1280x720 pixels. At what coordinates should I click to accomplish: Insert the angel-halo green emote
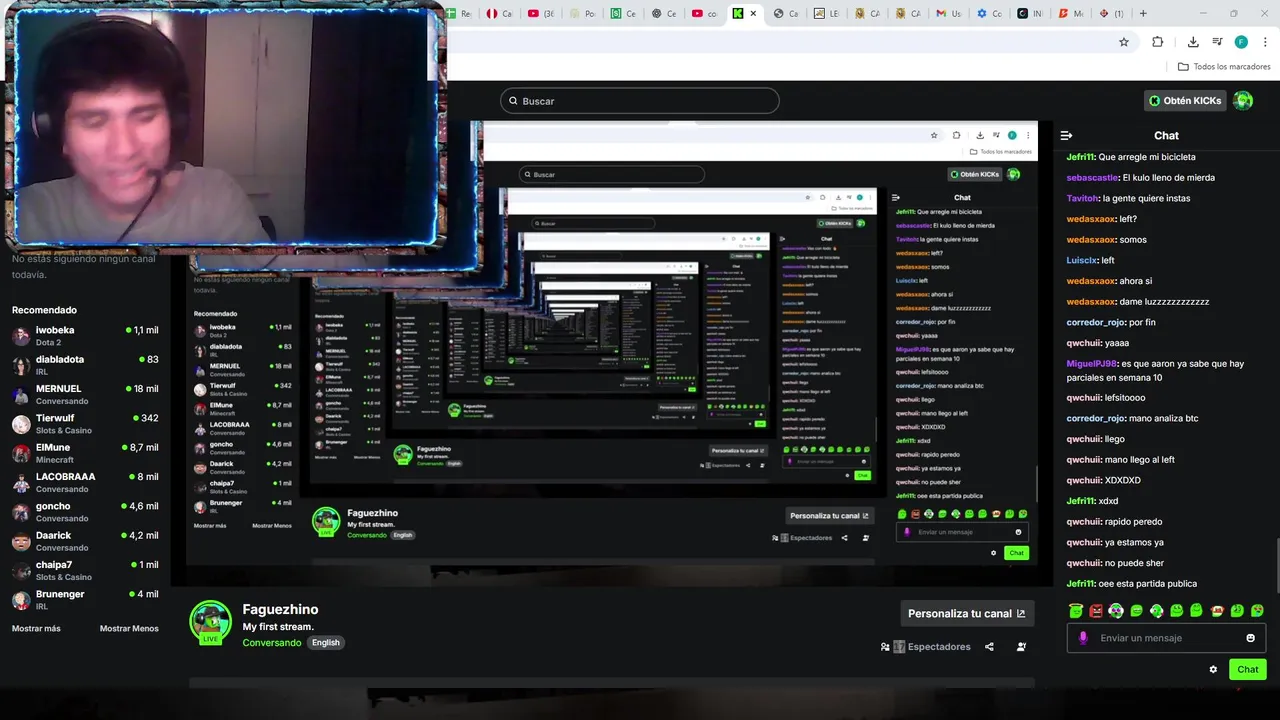pyautogui.click(x=1076, y=610)
